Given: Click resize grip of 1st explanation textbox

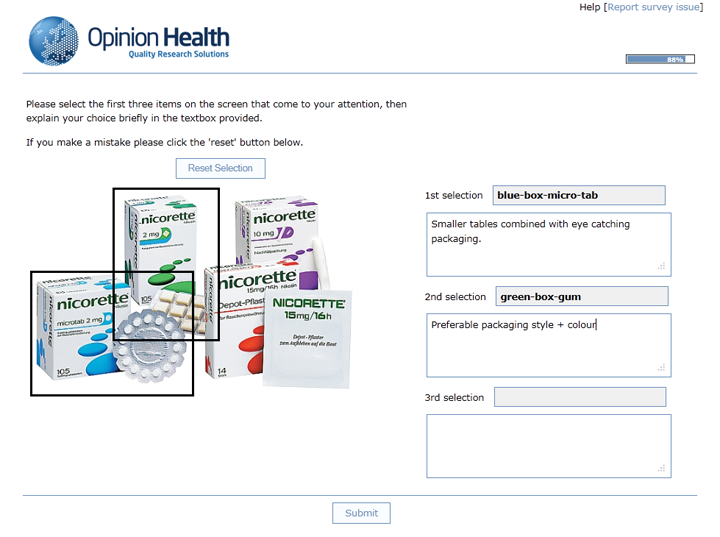Looking at the screenshot, I should coord(662,266).
